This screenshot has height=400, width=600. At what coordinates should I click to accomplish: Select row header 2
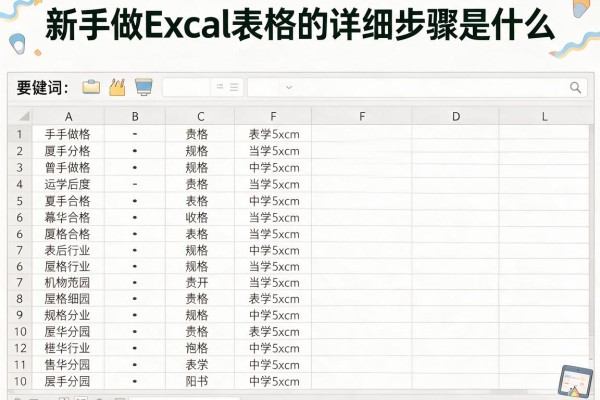pos(20,151)
